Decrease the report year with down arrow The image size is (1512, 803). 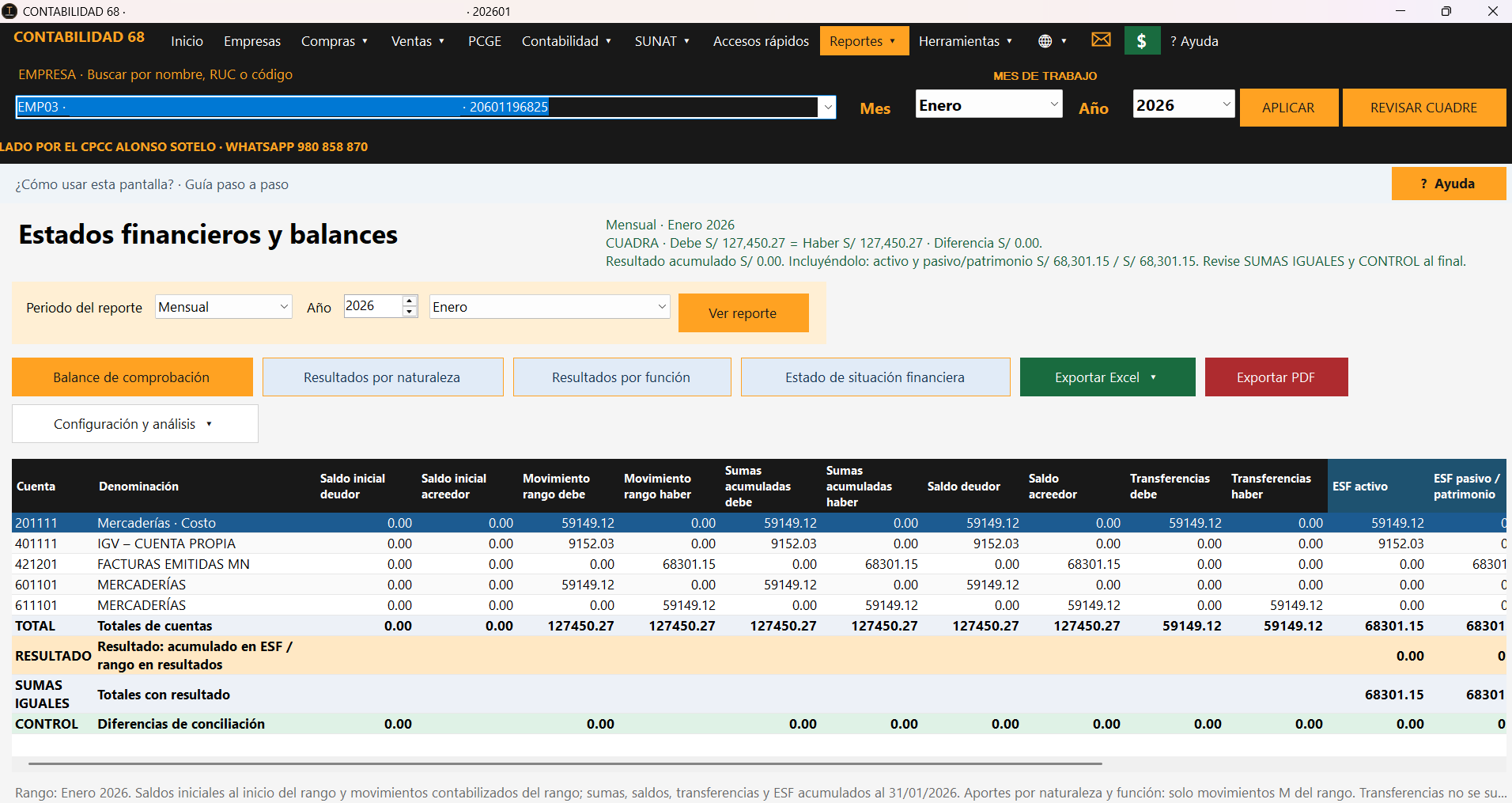[x=410, y=312]
